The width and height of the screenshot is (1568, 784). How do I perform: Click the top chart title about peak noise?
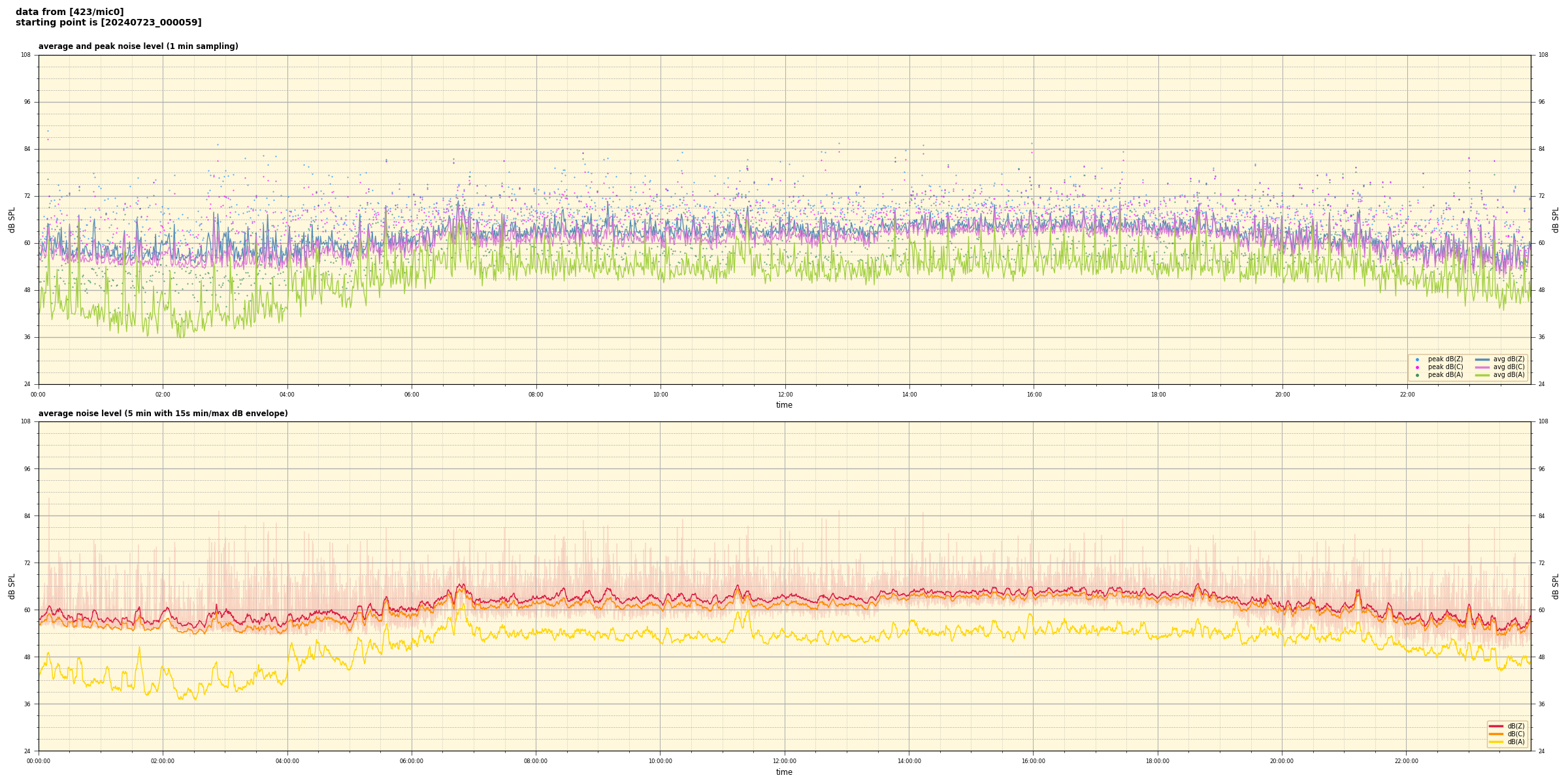click(138, 46)
